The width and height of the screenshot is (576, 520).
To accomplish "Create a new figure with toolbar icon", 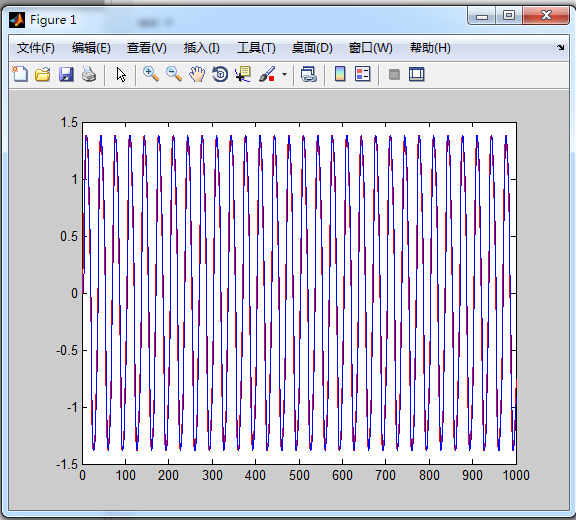I will coord(20,74).
